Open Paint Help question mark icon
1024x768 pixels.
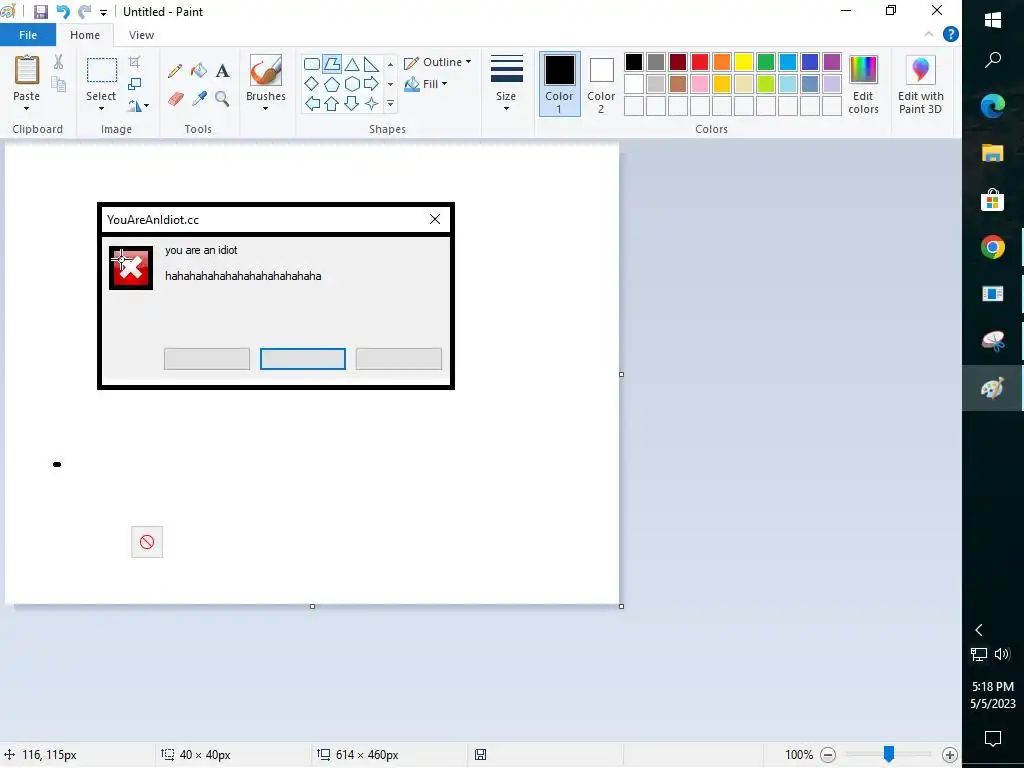pos(951,35)
